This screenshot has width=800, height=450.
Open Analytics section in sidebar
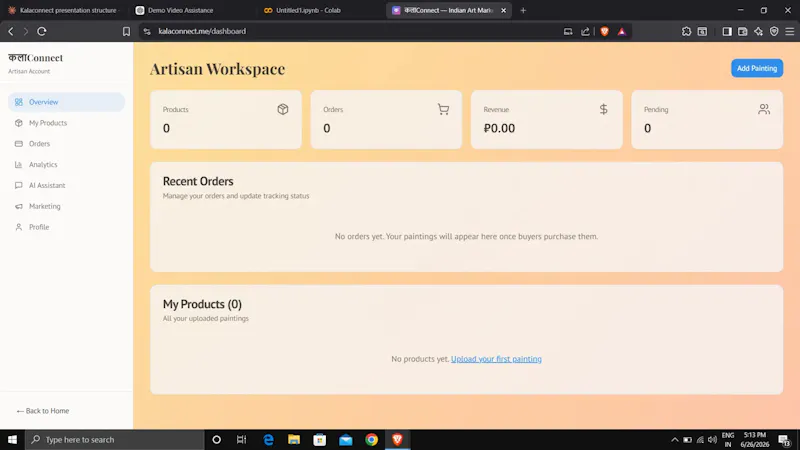(x=66, y=165)
